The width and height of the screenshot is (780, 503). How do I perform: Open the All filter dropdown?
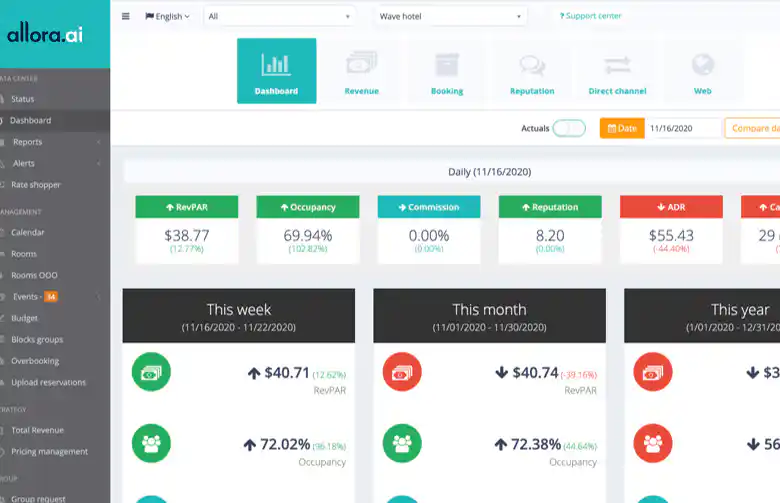[280, 16]
